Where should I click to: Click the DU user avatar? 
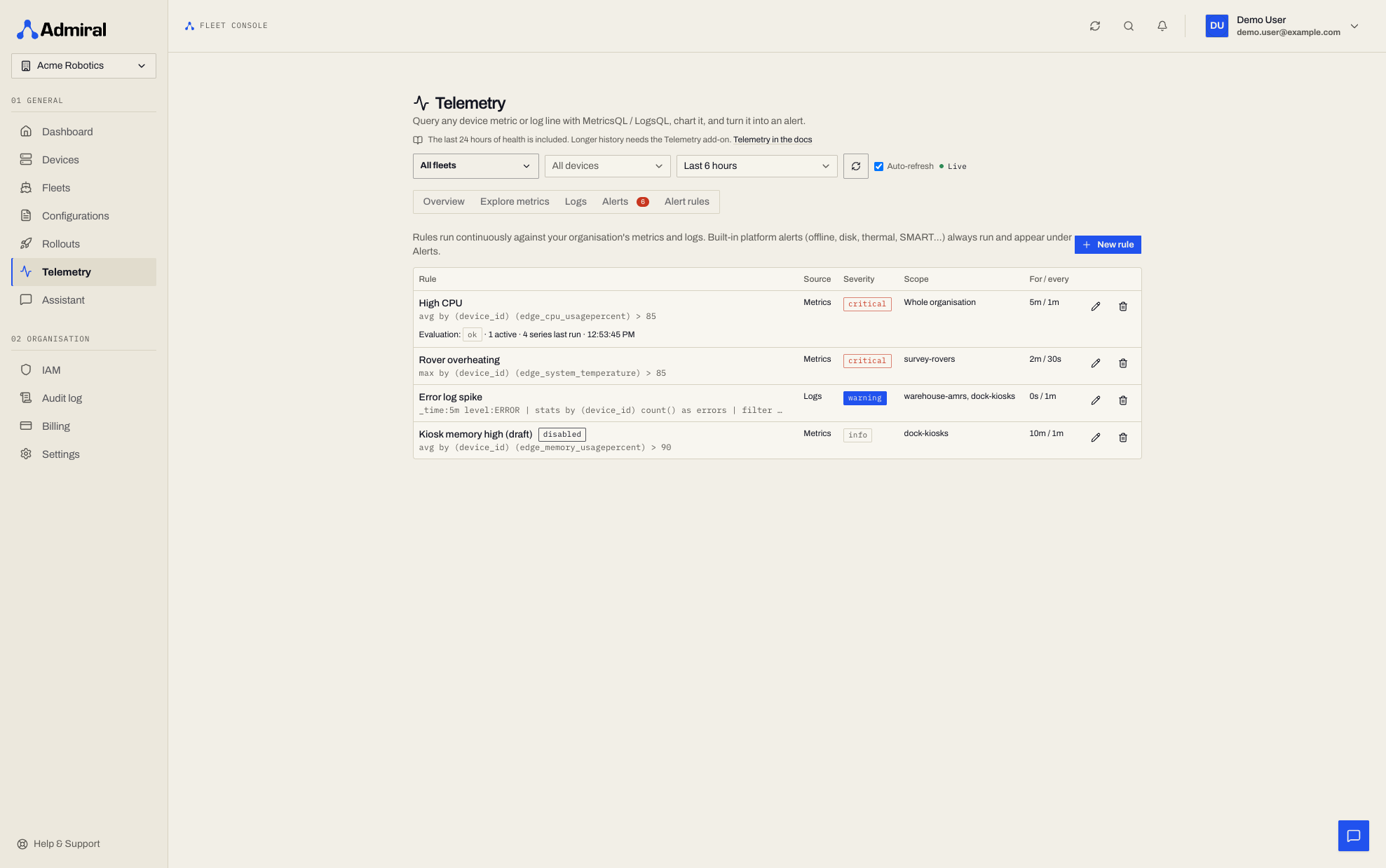point(1217,26)
